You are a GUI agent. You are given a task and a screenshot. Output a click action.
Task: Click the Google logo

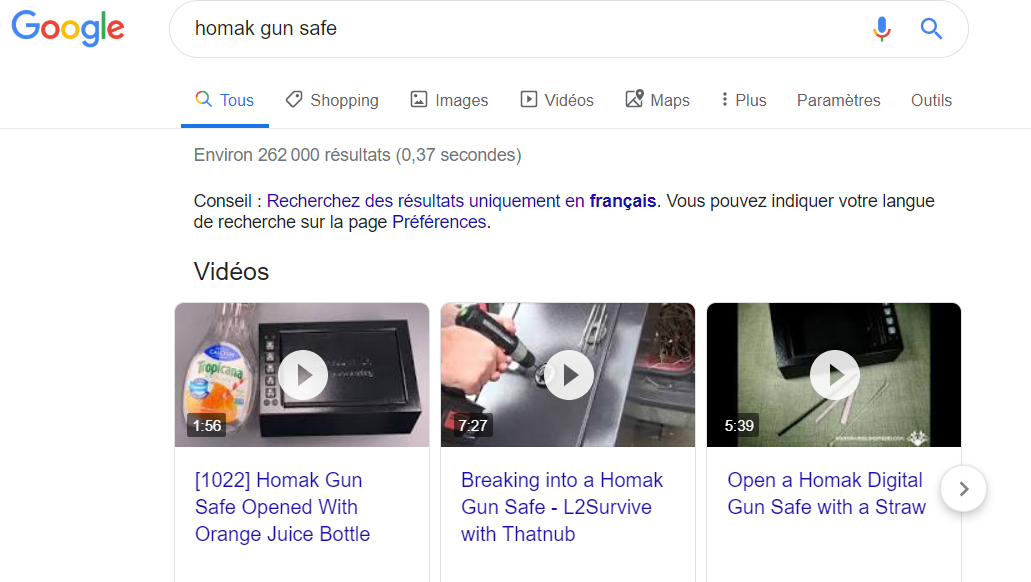[68, 28]
